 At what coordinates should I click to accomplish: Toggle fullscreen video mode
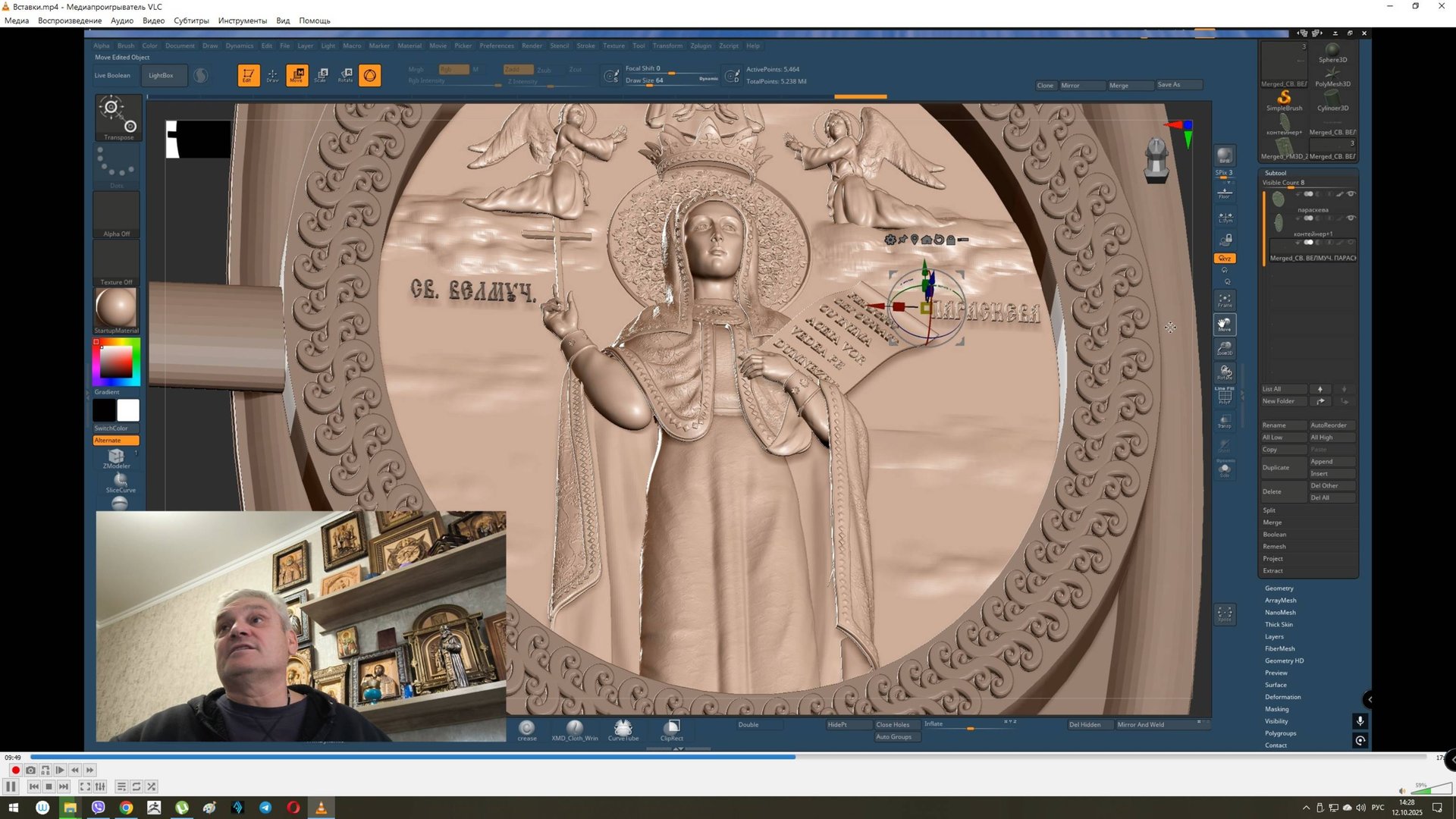(85, 786)
